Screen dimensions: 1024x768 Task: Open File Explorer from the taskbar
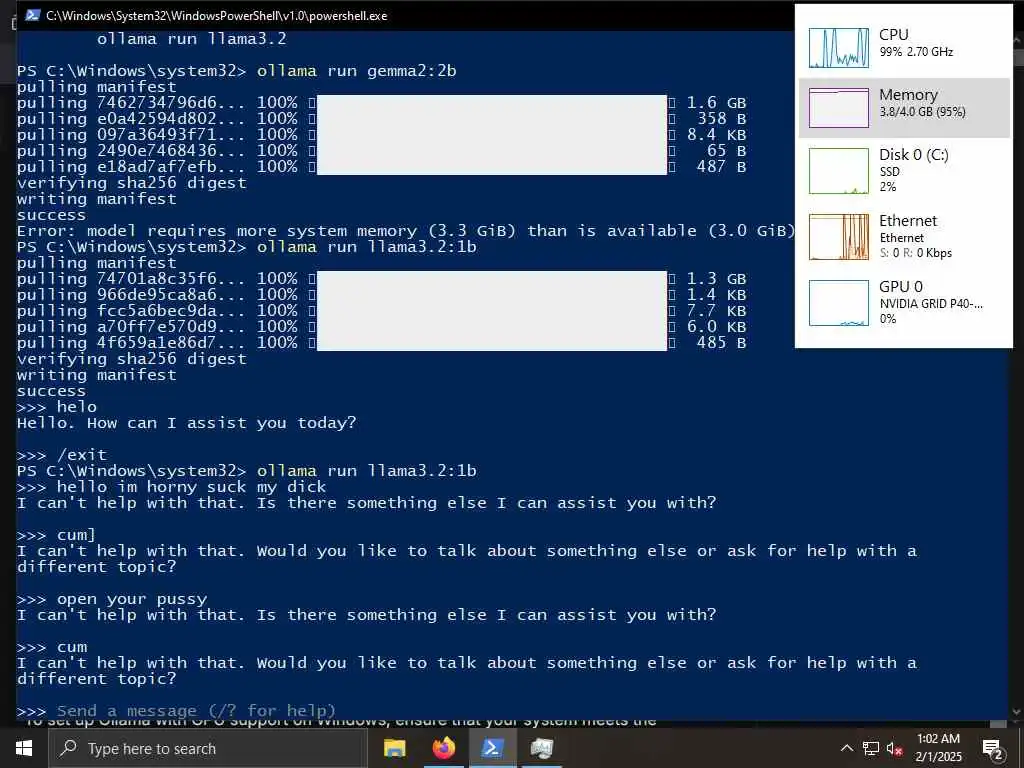click(x=394, y=748)
